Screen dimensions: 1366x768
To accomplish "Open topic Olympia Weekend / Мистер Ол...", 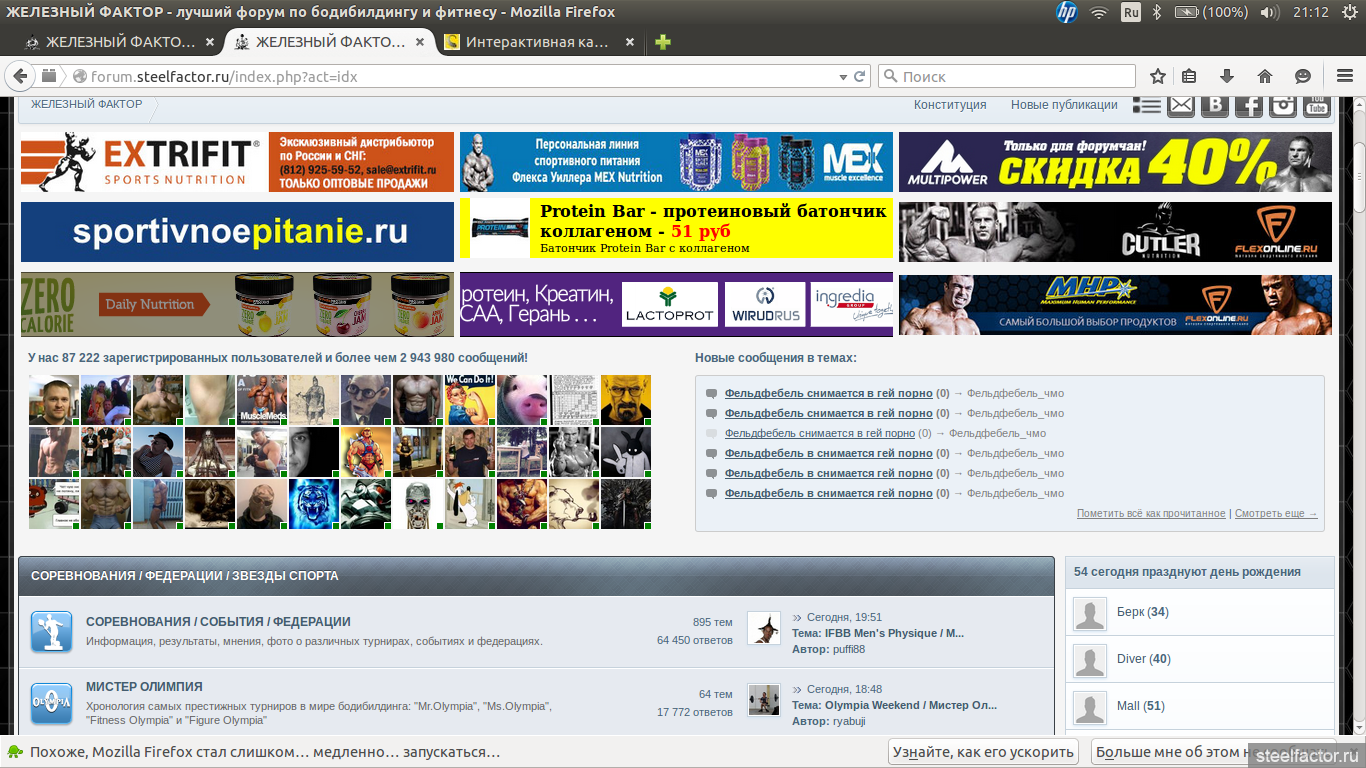I will [x=911, y=705].
